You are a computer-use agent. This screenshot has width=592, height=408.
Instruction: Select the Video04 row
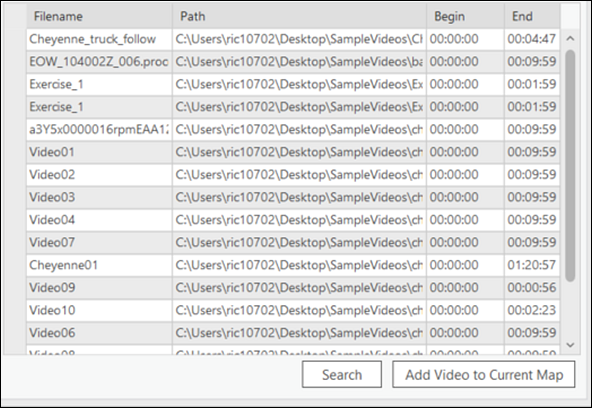pos(293,220)
